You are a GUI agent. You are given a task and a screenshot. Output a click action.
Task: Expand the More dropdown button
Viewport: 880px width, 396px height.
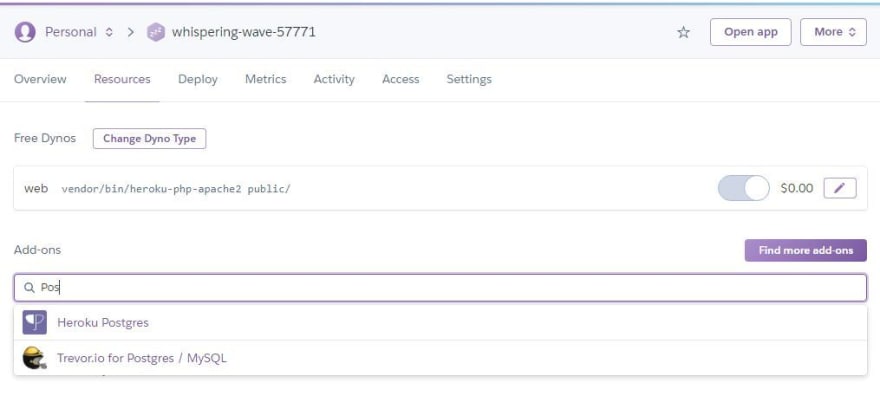[833, 32]
